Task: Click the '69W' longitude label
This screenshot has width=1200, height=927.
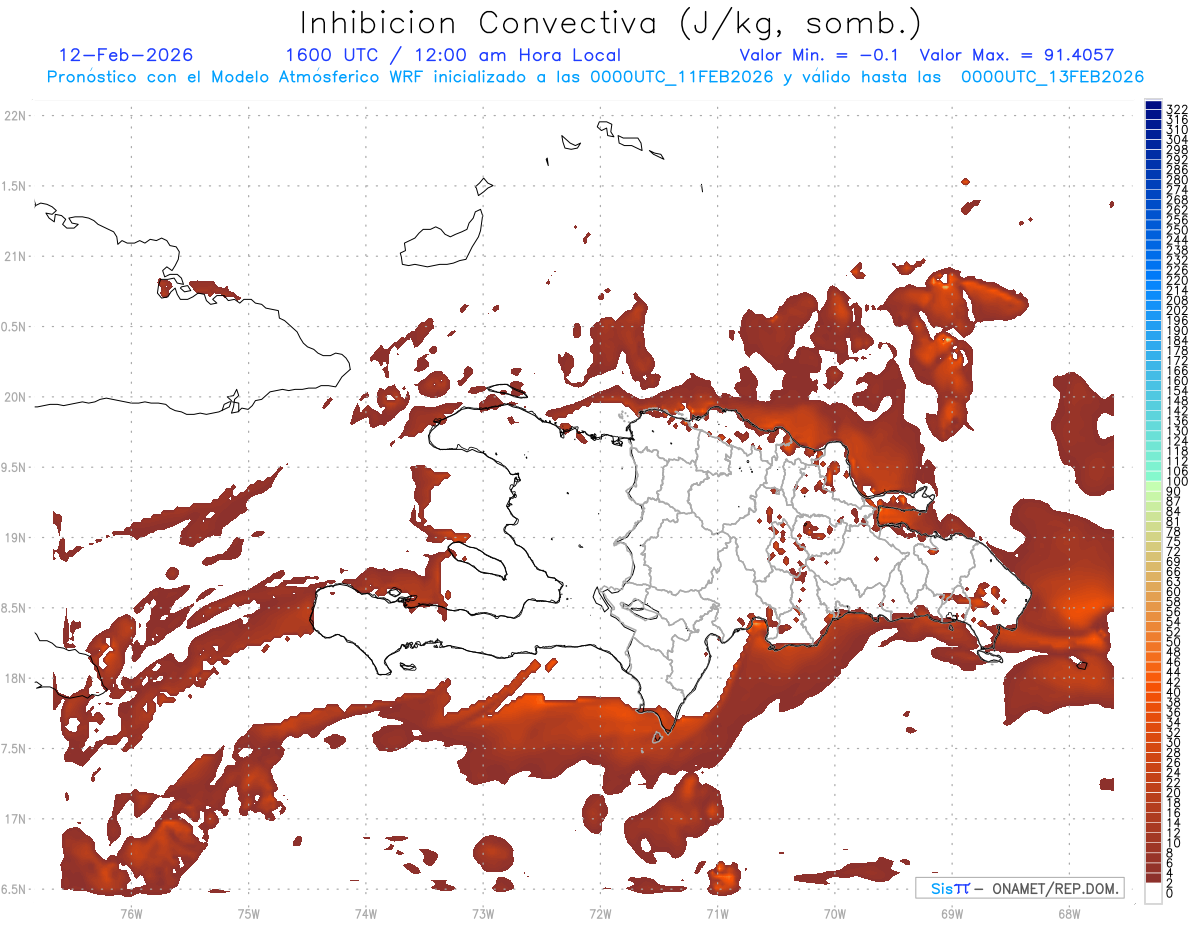Action: (x=951, y=913)
